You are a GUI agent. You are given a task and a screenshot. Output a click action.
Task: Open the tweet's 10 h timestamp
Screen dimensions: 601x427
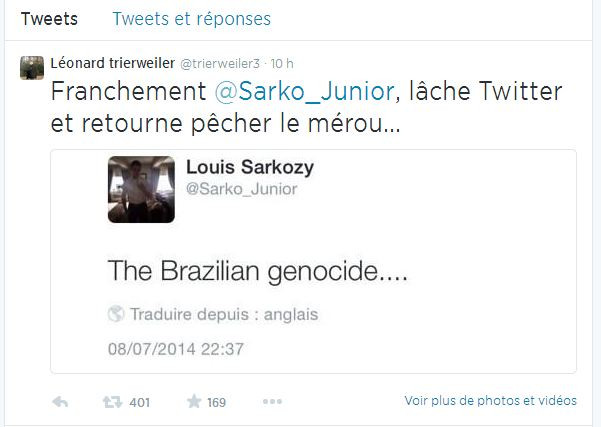(x=282, y=64)
